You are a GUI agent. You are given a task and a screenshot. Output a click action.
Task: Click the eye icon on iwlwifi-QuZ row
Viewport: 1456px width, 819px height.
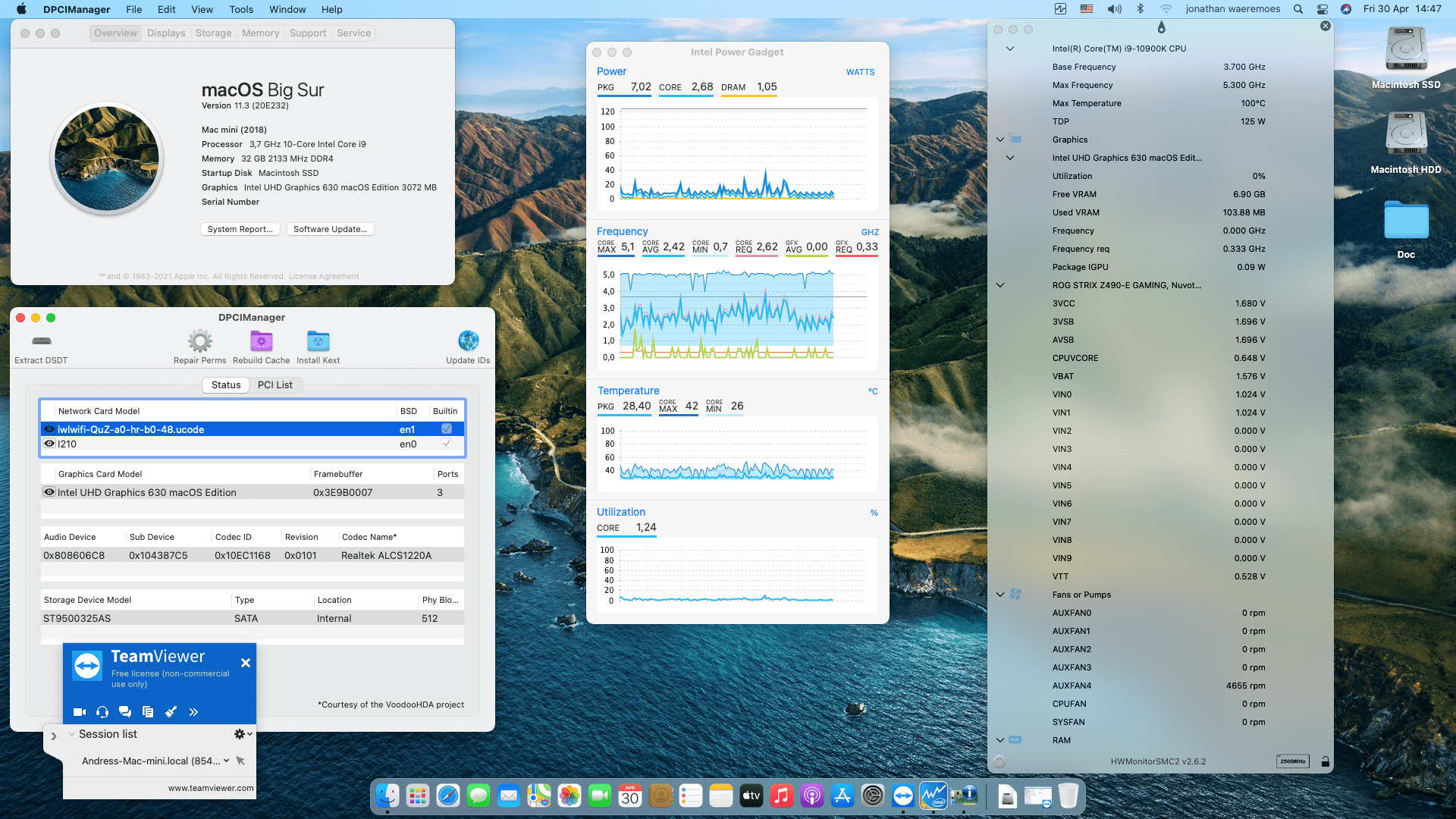(x=49, y=429)
